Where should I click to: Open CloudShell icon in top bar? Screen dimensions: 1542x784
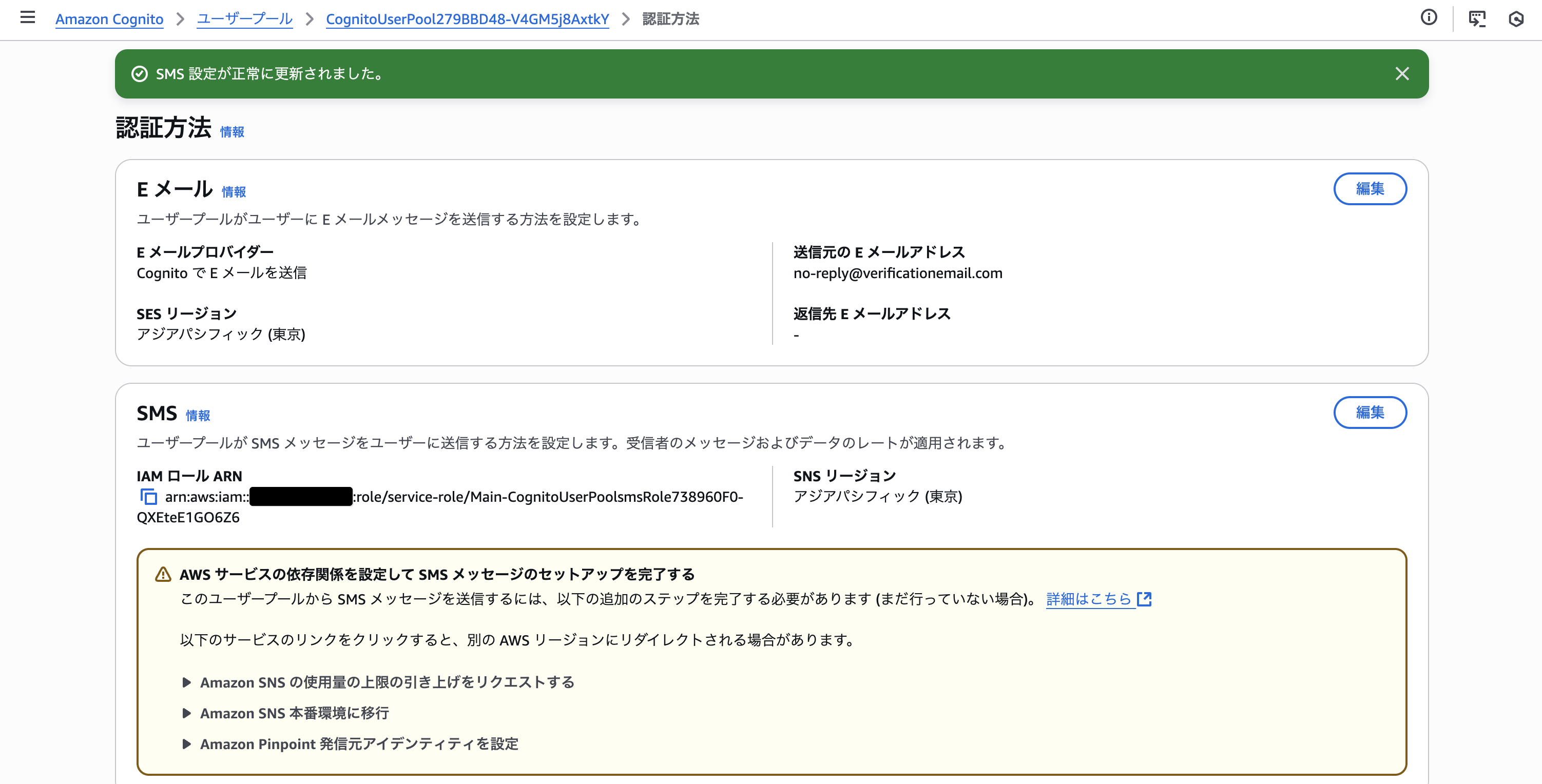(x=1477, y=18)
